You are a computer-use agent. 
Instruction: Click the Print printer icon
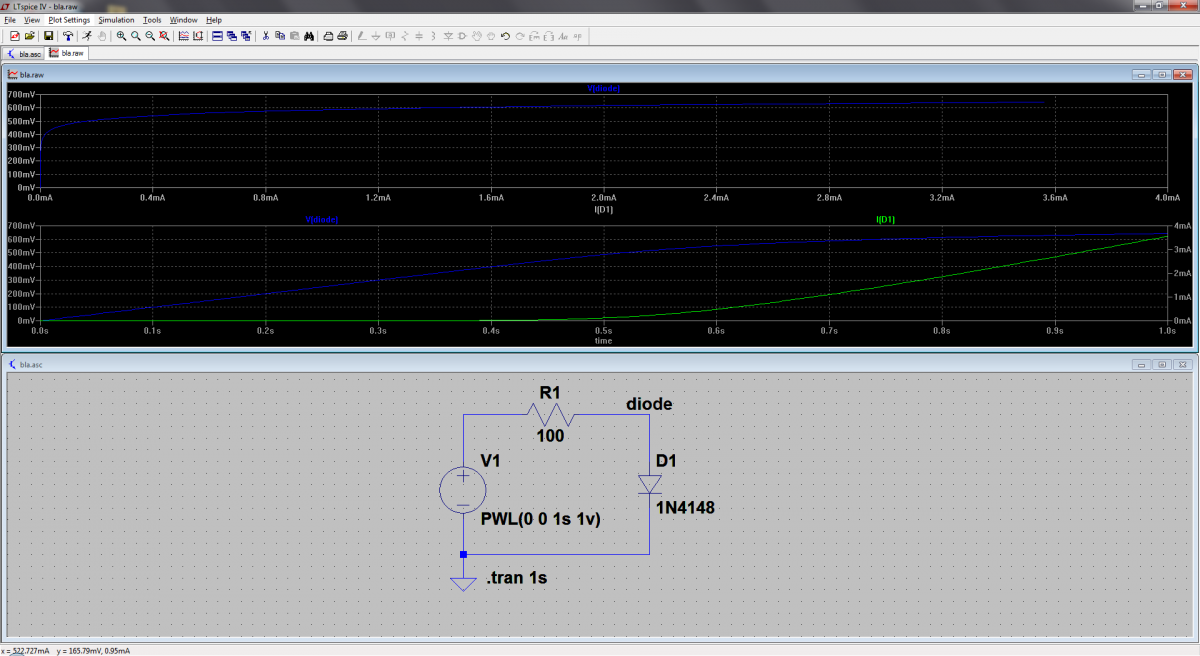[342, 36]
